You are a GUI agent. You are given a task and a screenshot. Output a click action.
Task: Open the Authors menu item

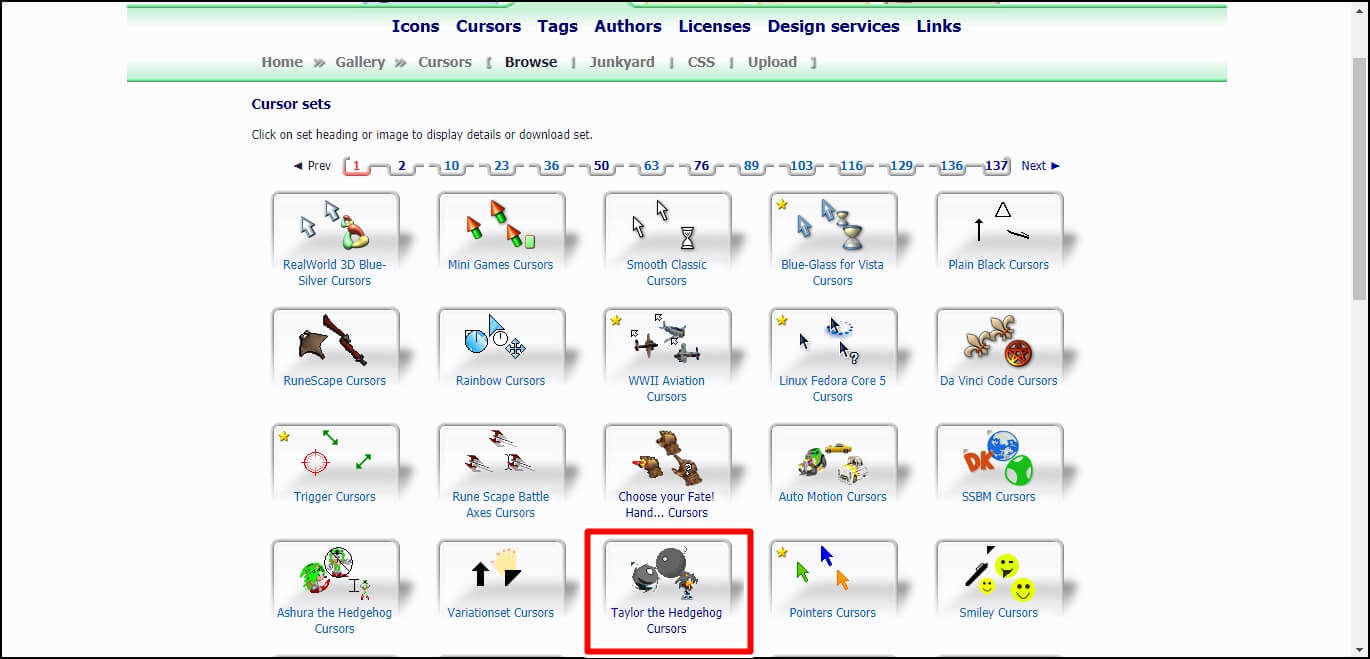[x=628, y=26]
